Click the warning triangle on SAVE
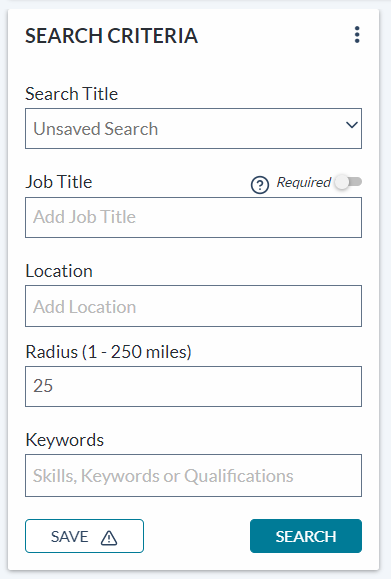The image size is (391, 579). 109,538
